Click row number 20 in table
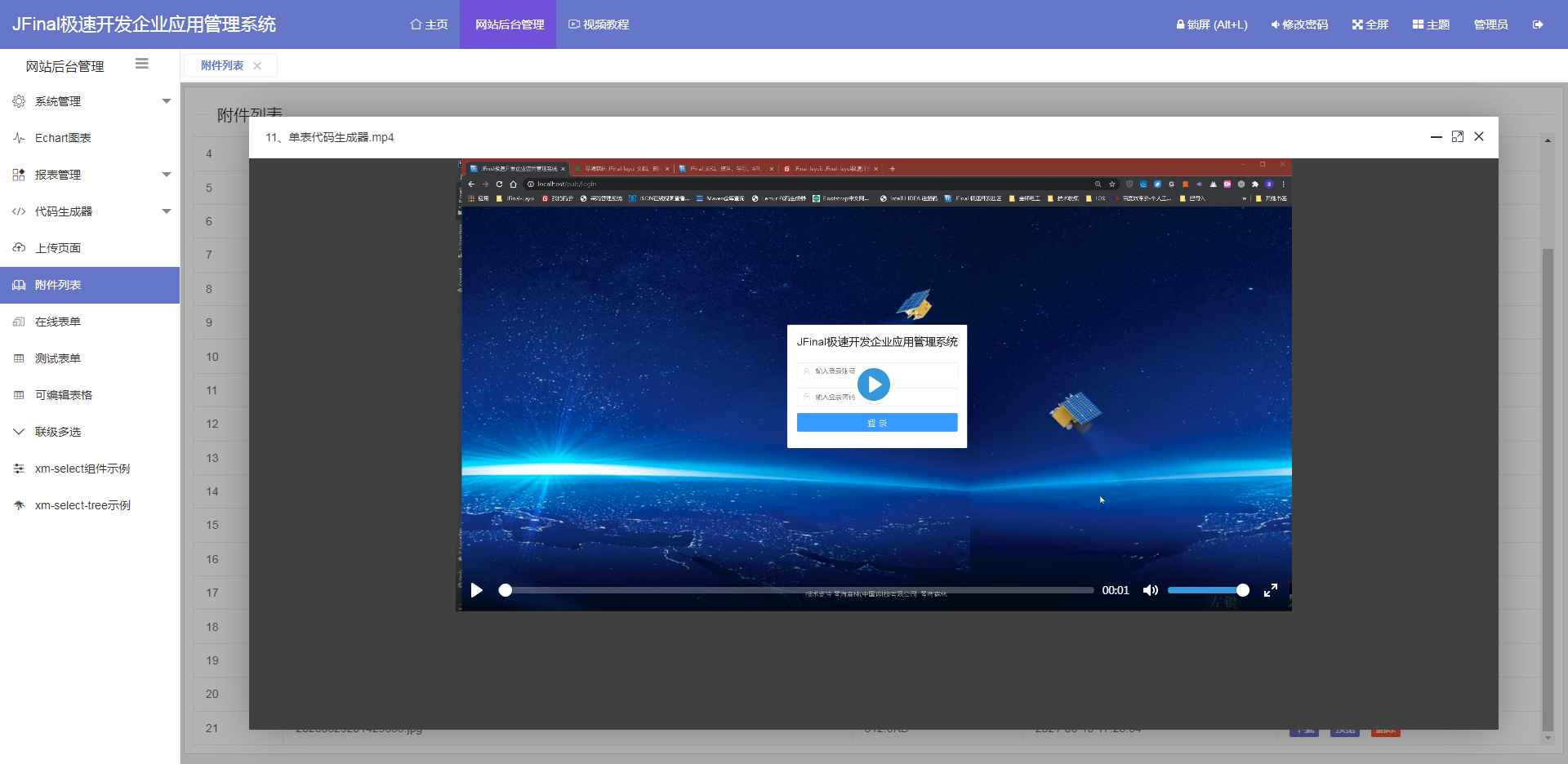The width and height of the screenshot is (1568, 764). tap(212, 694)
